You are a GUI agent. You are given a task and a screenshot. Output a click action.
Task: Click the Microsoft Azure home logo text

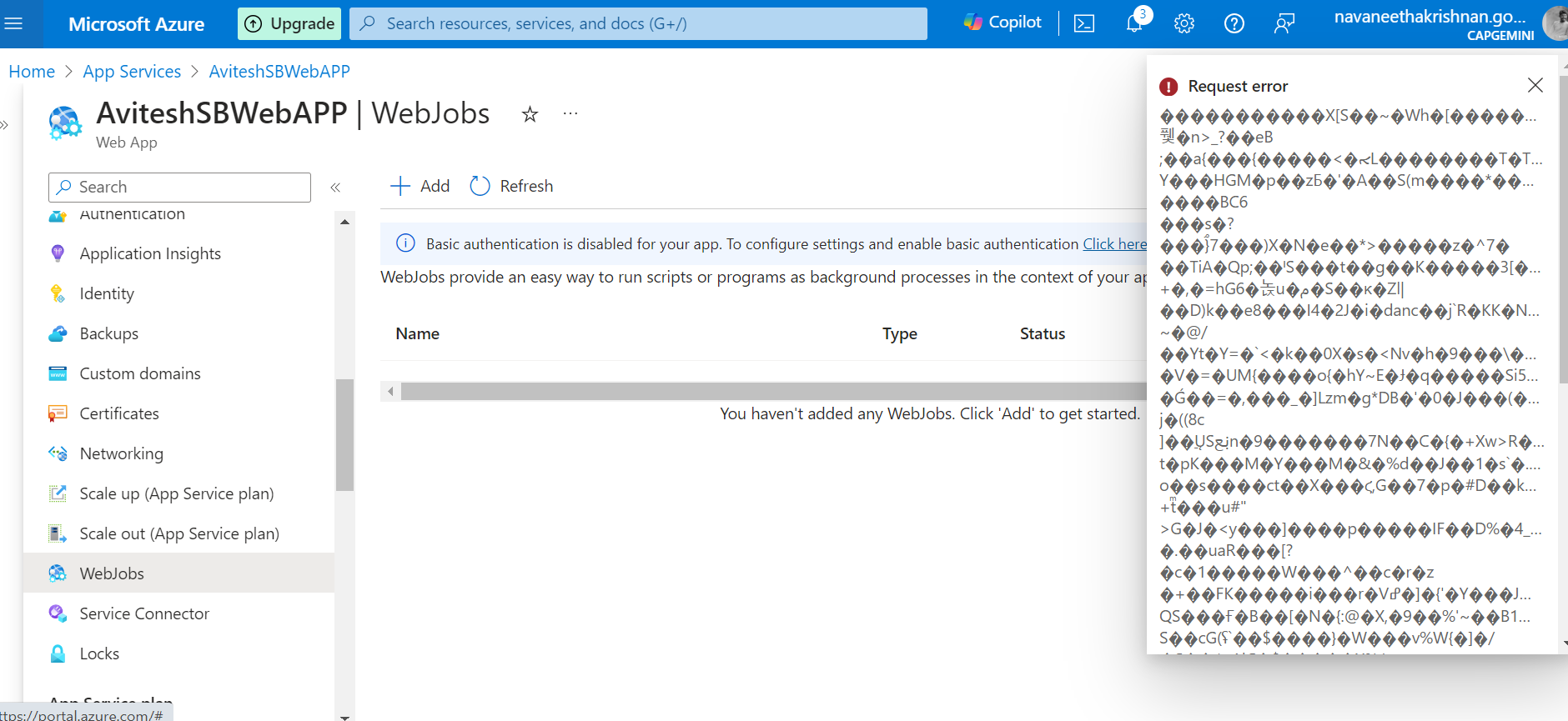[x=136, y=24]
